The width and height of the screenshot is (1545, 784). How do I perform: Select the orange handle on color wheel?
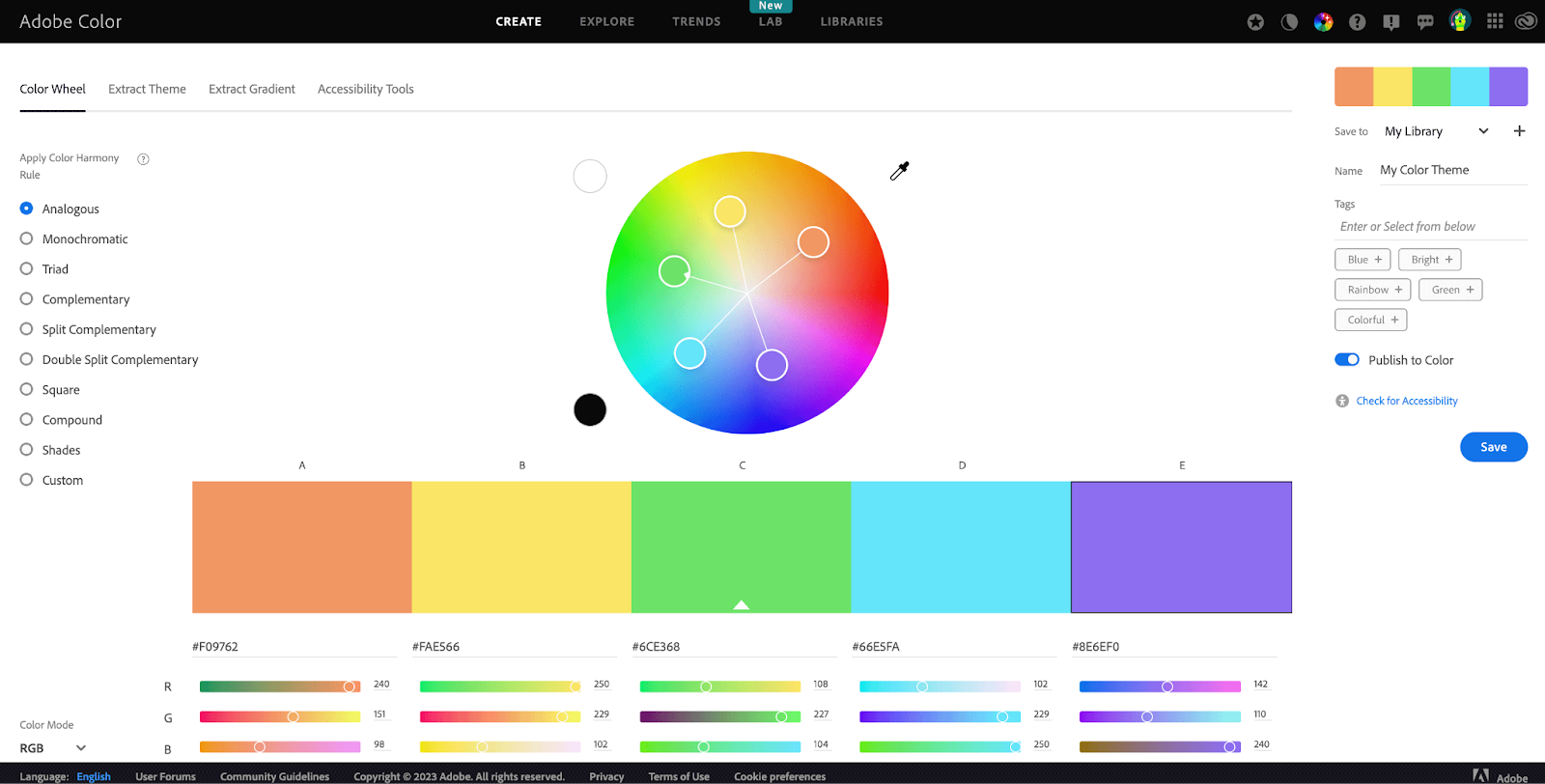[813, 242]
